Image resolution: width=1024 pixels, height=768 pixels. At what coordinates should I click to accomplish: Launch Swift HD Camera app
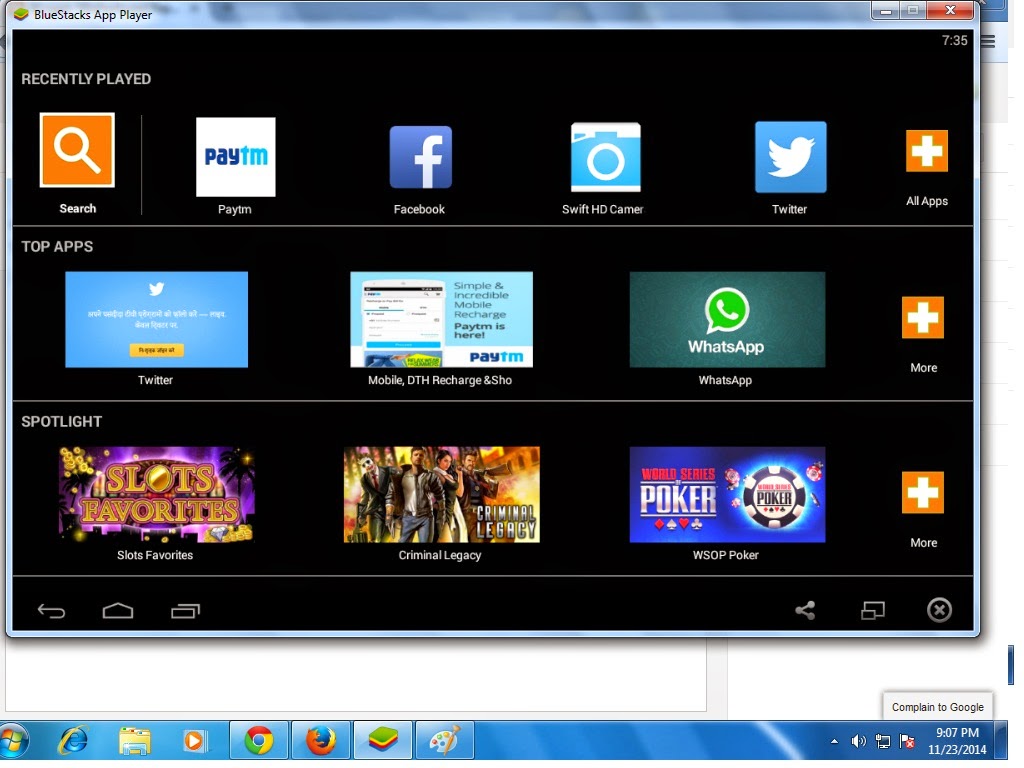(x=605, y=157)
